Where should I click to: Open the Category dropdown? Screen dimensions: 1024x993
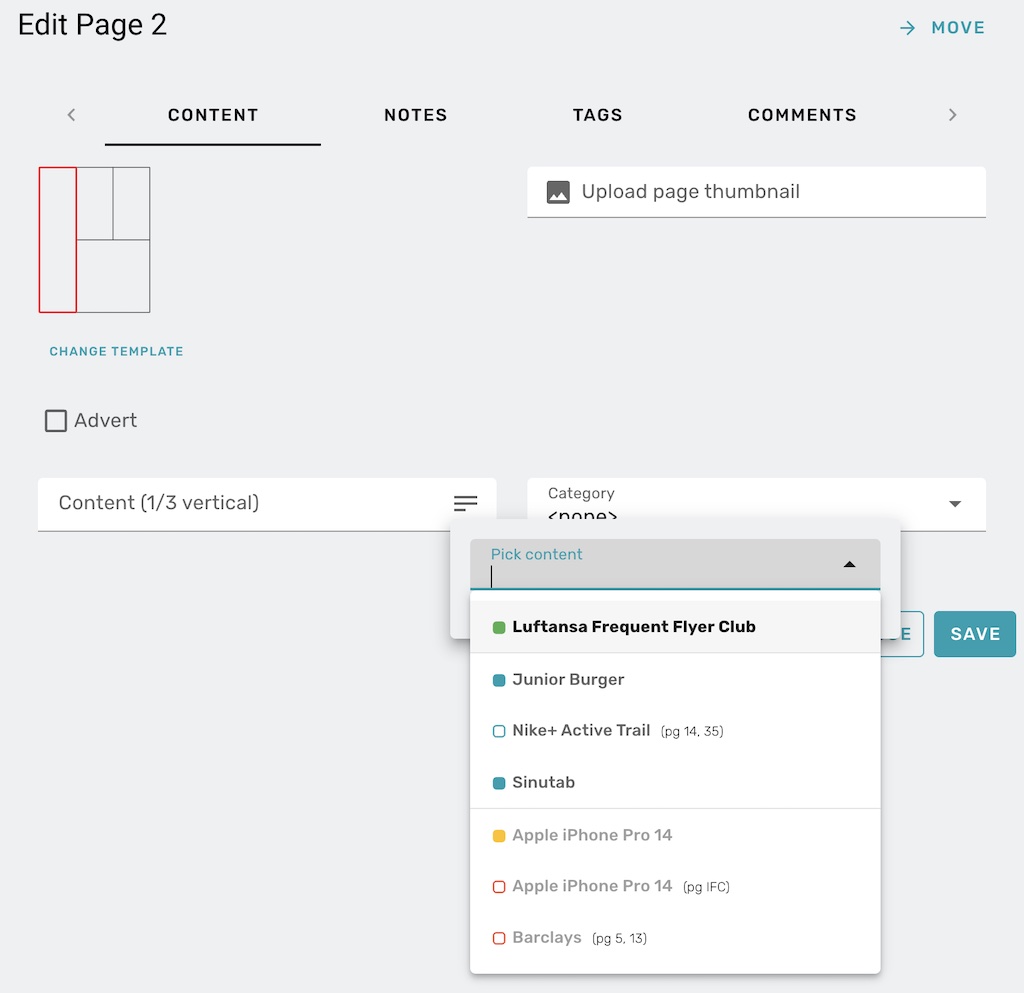(x=954, y=504)
